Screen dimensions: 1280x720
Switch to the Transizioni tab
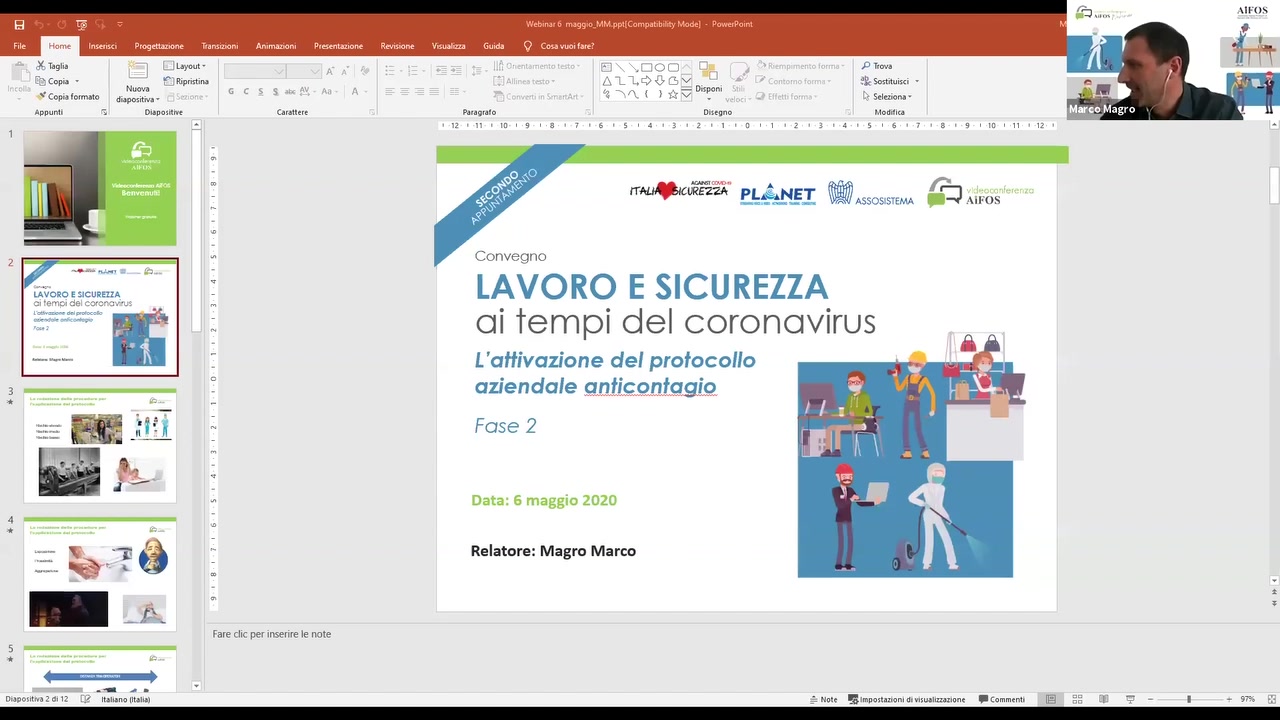click(x=219, y=46)
